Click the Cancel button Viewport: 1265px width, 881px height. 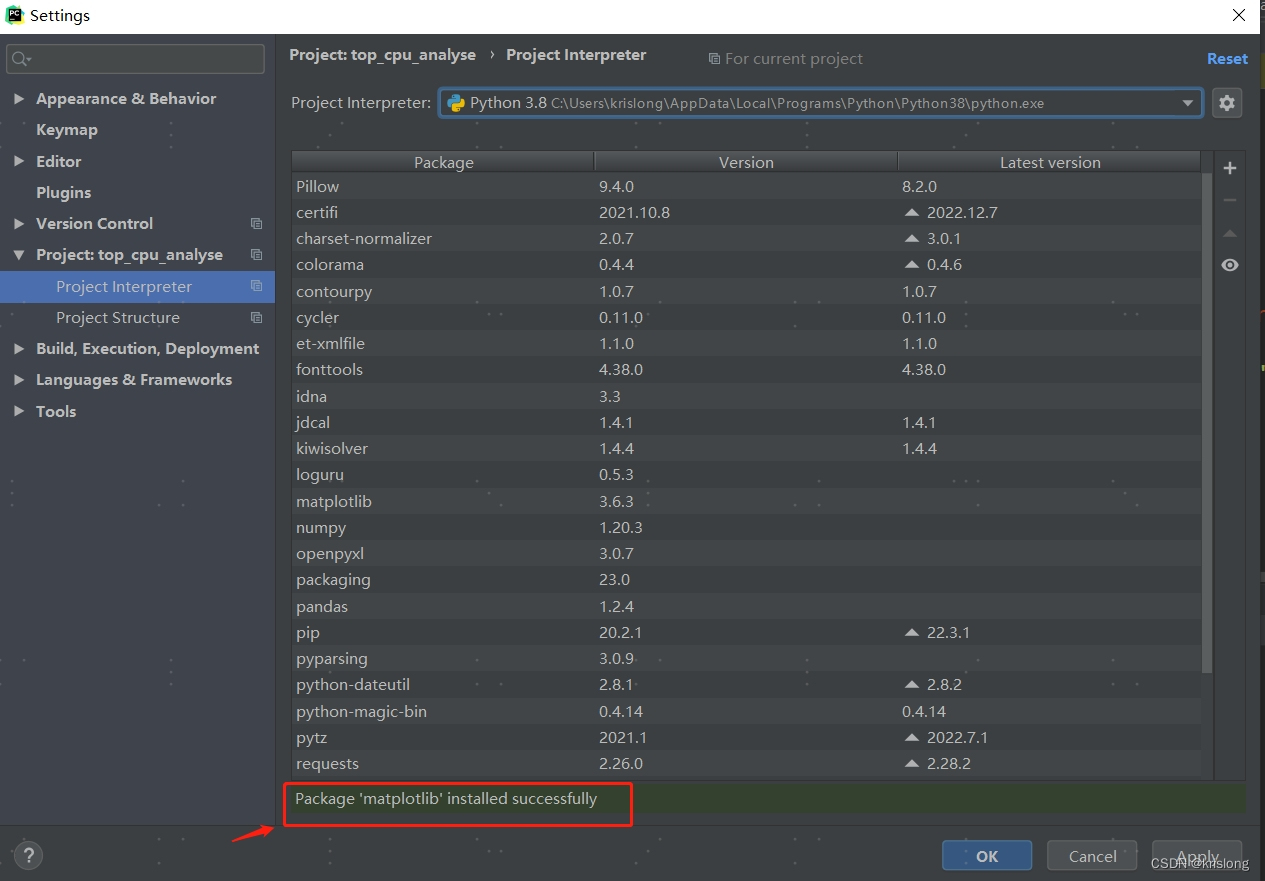tap(1092, 856)
